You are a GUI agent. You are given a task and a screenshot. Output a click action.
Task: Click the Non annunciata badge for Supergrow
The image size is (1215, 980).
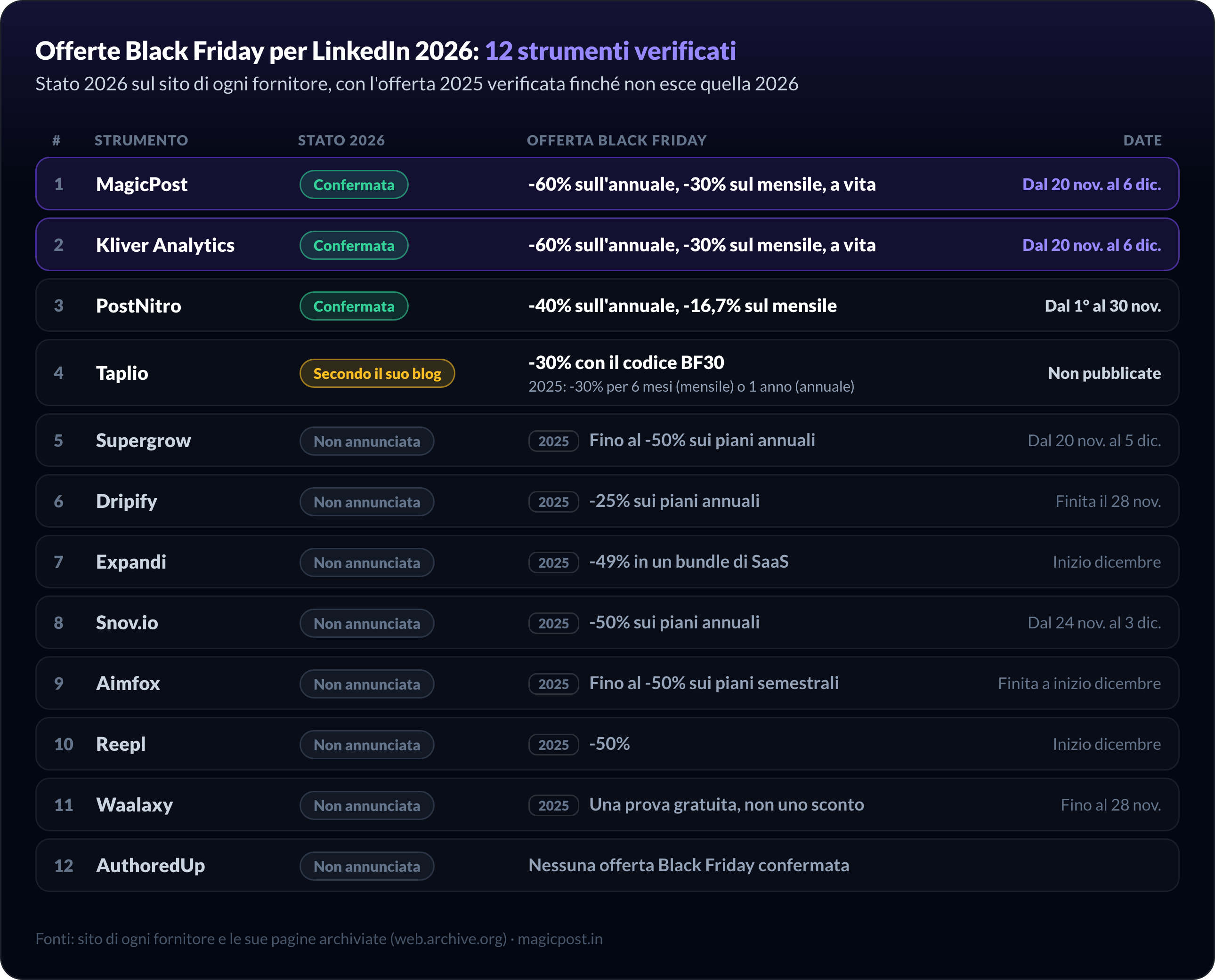point(366,441)
